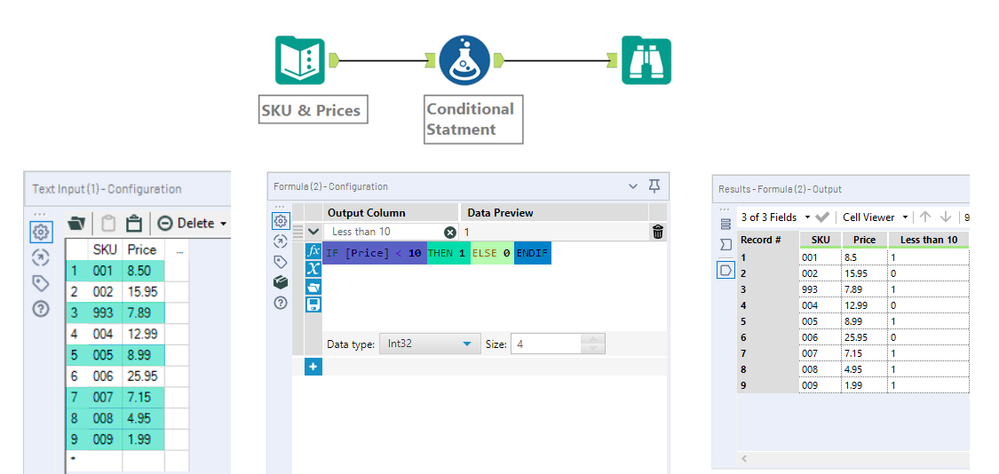Decrease Size with the down stepper
This screenshot has height=474, width=999.
[x=593, y=349]
